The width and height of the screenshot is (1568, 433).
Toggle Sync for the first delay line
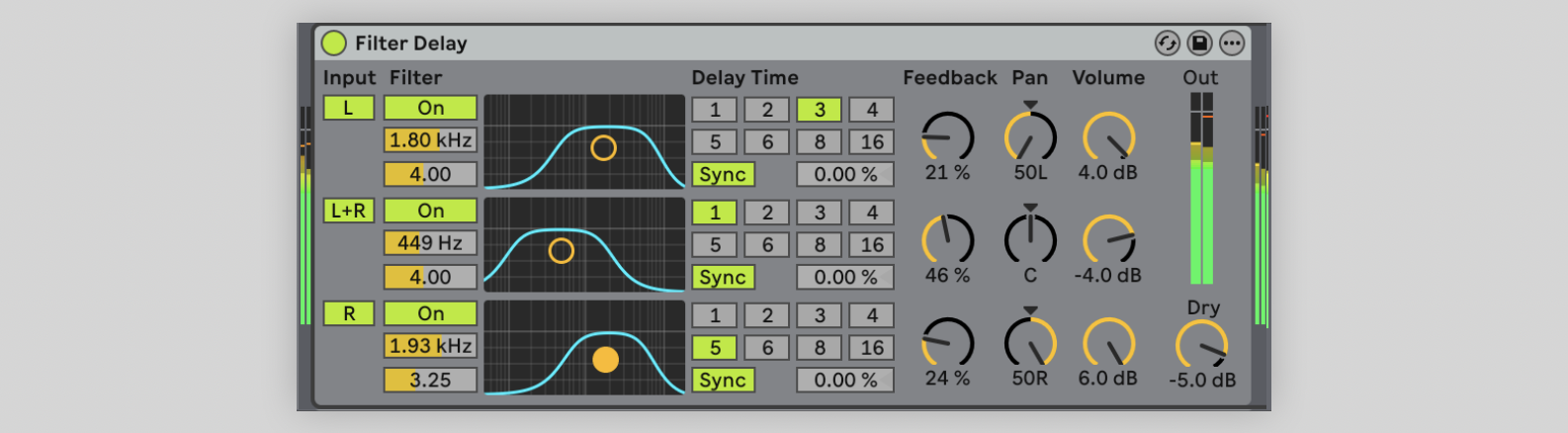723,175
